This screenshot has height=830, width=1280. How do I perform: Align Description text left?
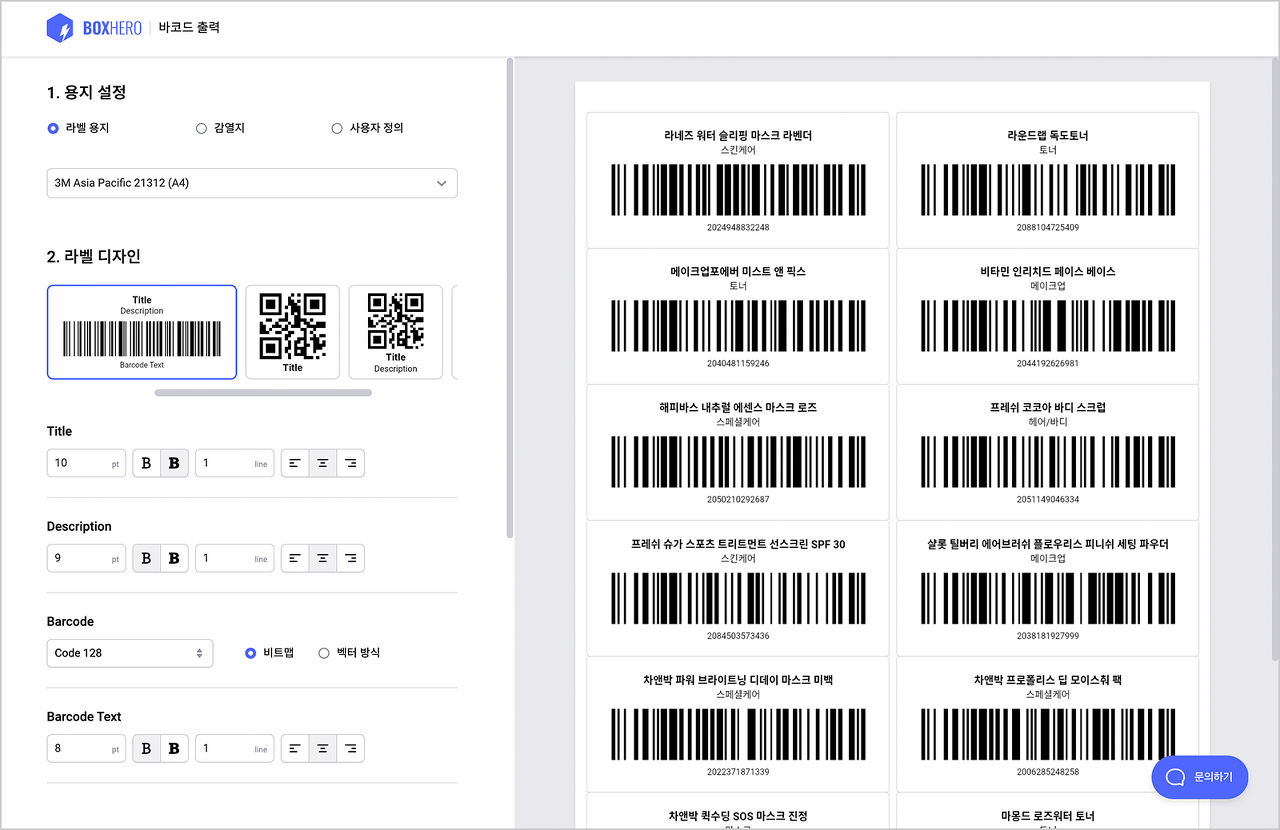294,558
